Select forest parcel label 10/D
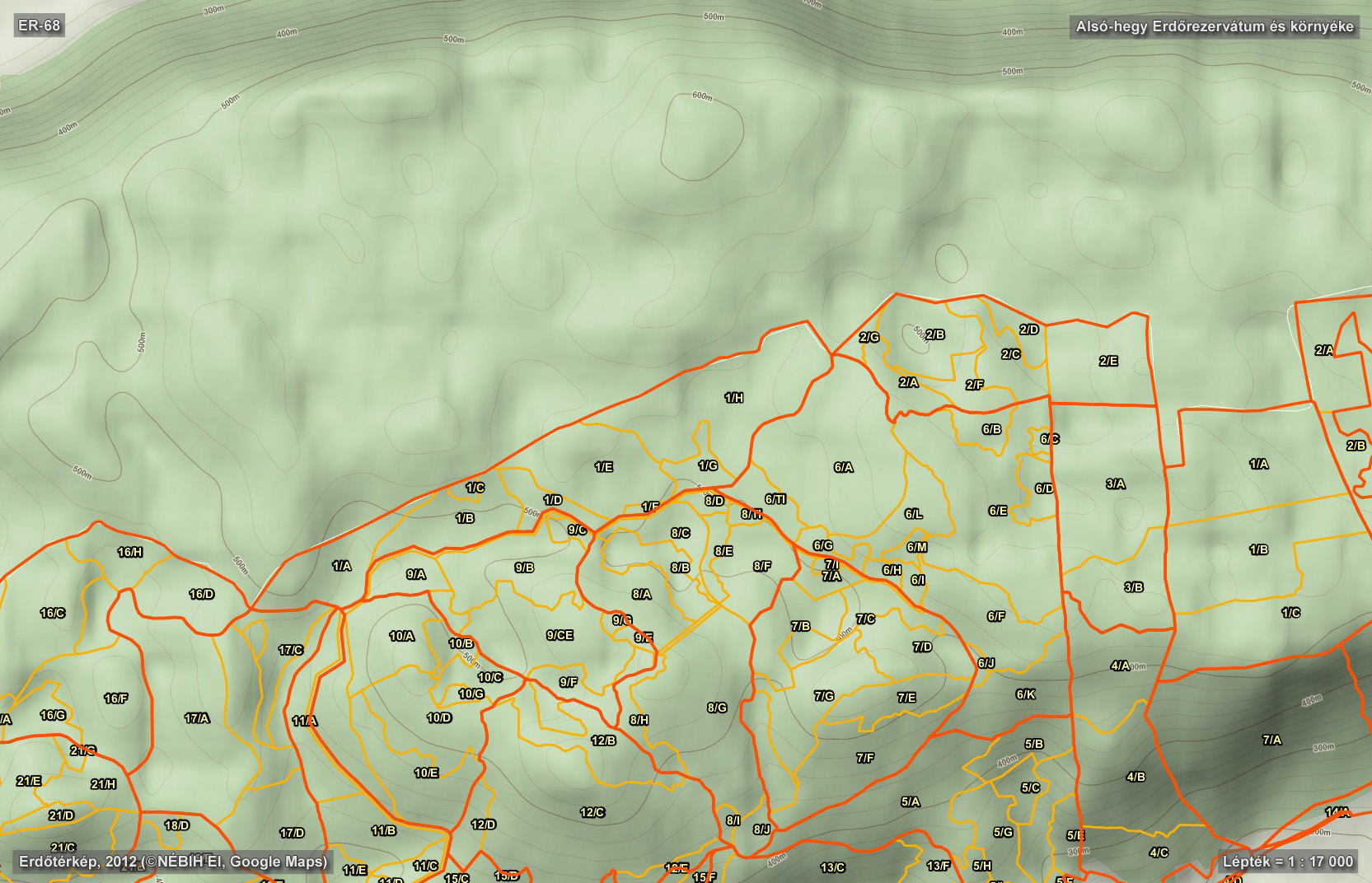 point(439,717)
